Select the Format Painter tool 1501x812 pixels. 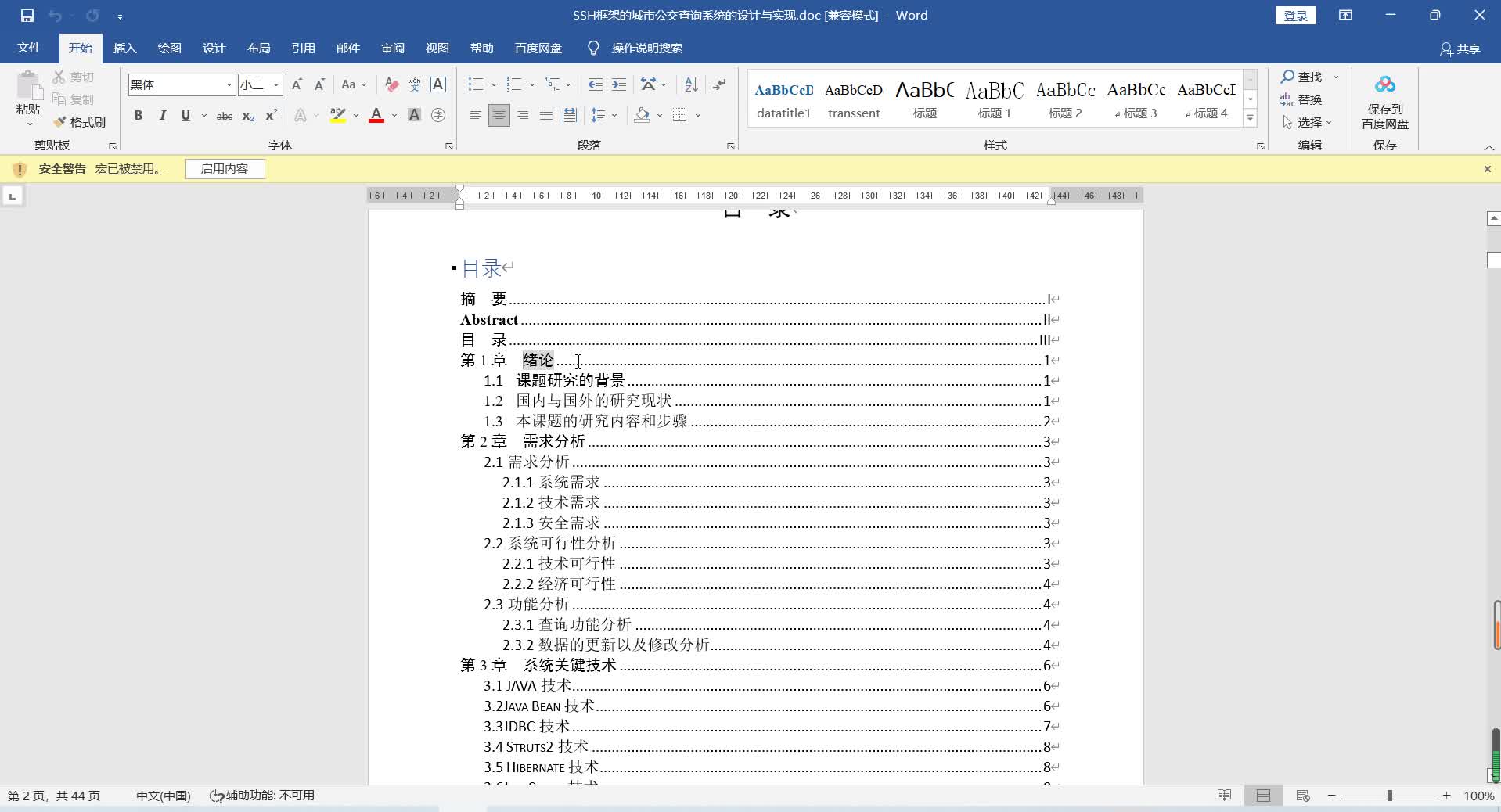[x=79, y=122]
